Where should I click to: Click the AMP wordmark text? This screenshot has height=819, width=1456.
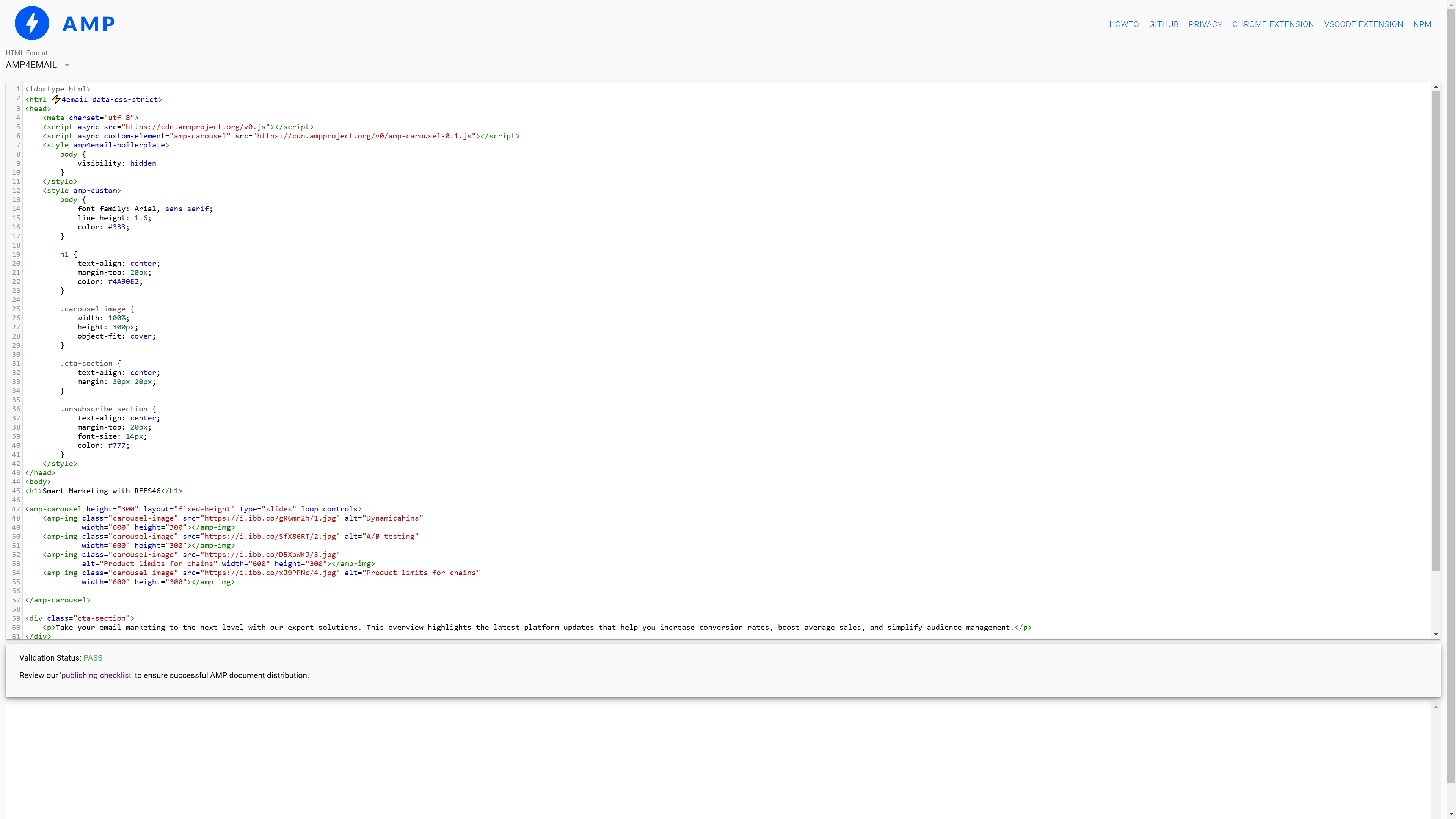89,24
